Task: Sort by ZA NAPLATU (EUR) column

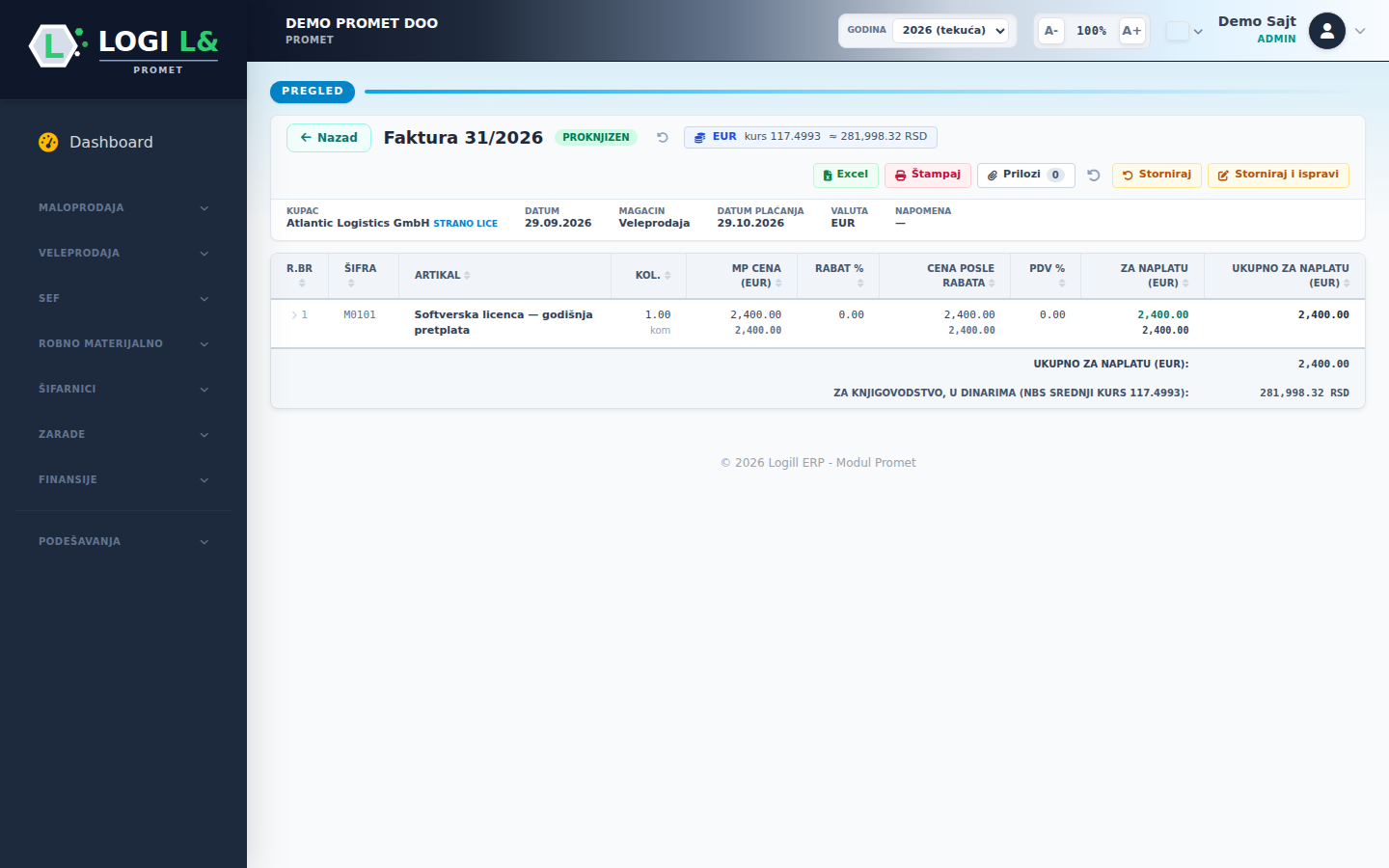Action: tap(1185, 284)
